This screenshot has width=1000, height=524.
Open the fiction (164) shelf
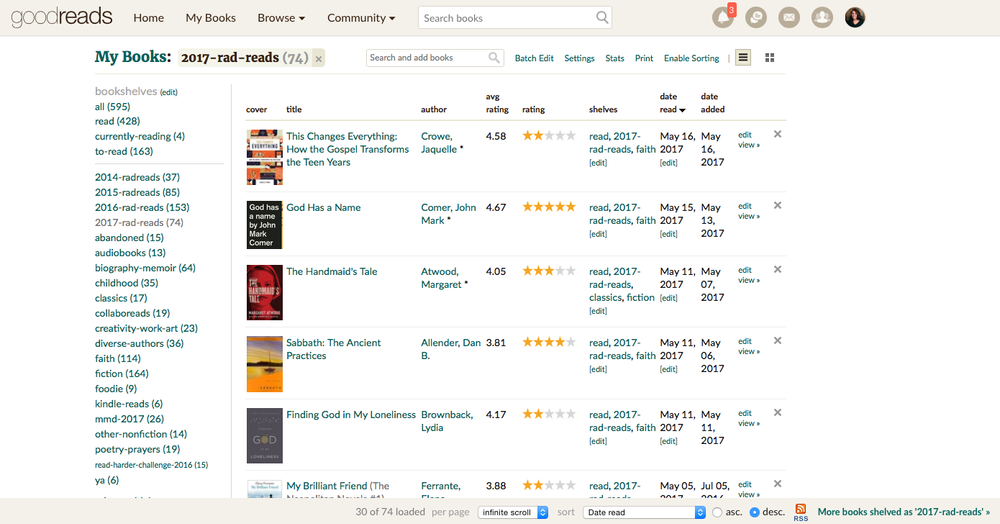(x=121, y=374)
